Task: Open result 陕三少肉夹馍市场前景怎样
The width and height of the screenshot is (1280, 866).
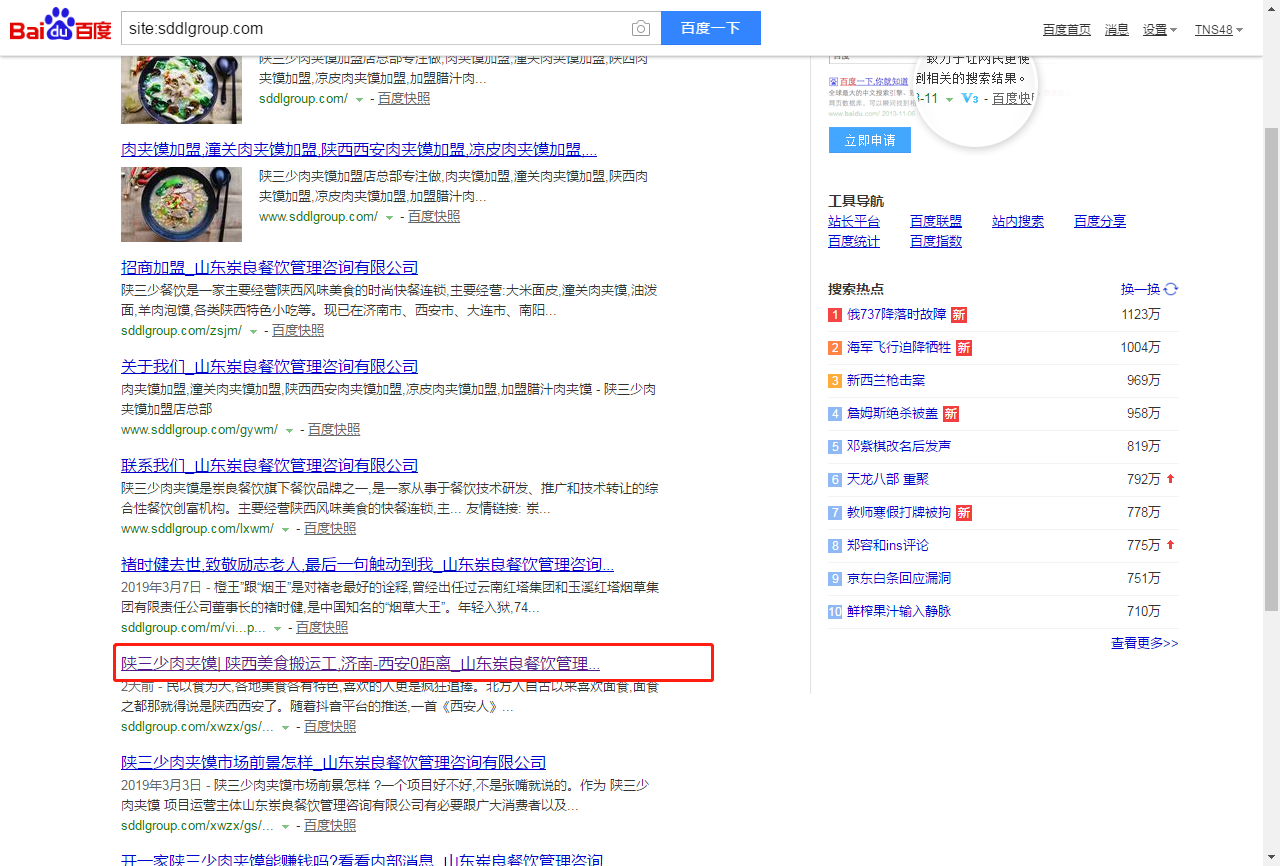Action: [334, 763]
